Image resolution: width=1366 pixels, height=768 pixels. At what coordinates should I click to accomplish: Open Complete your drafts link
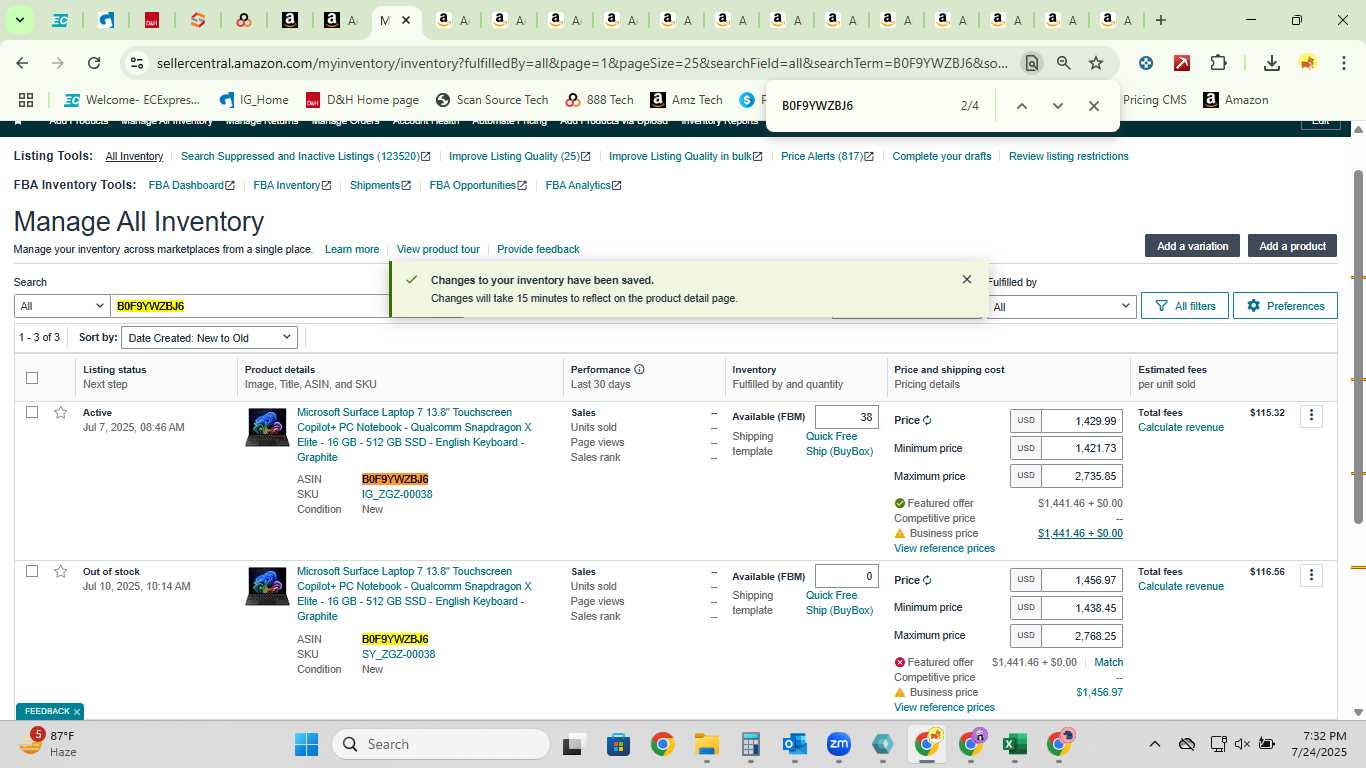coord(942,156)
